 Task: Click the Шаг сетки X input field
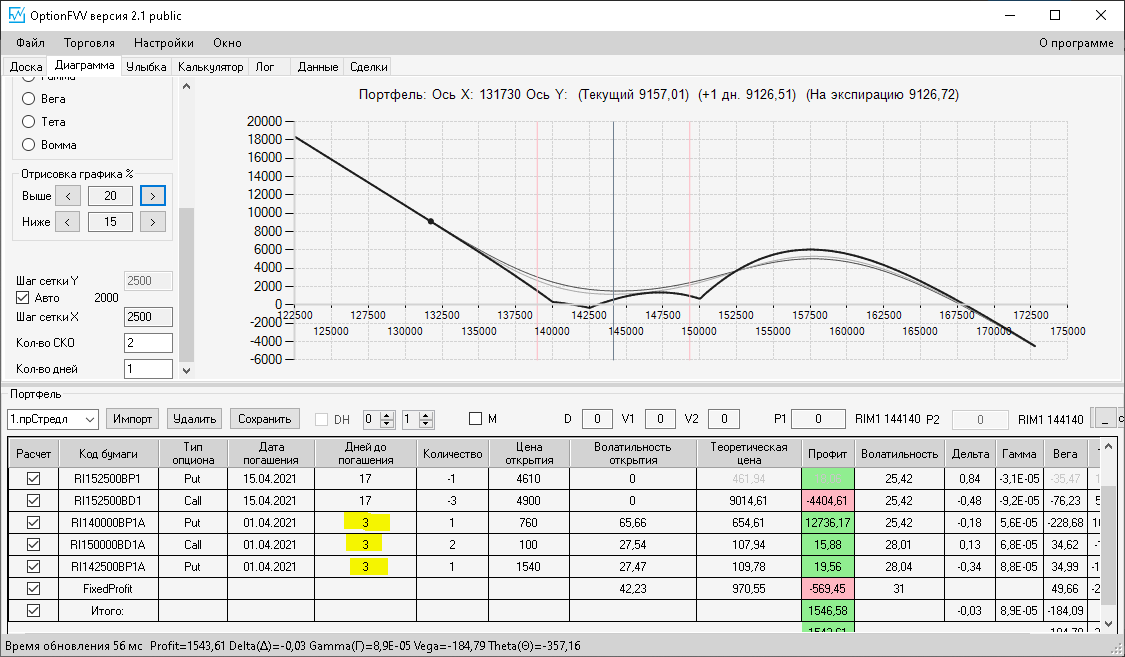tap(149, 317)
